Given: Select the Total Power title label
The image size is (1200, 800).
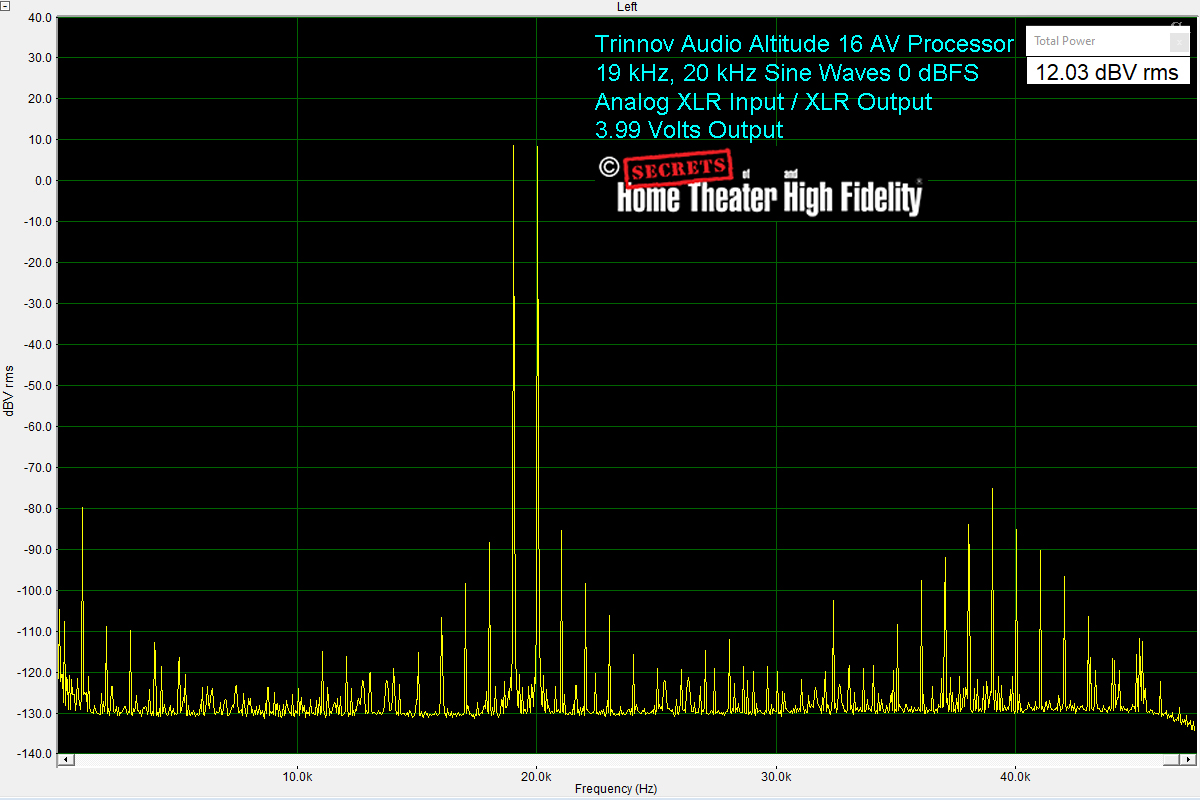Looking at the screenshot, I should pyautogui.click(x=1065, y=41).
